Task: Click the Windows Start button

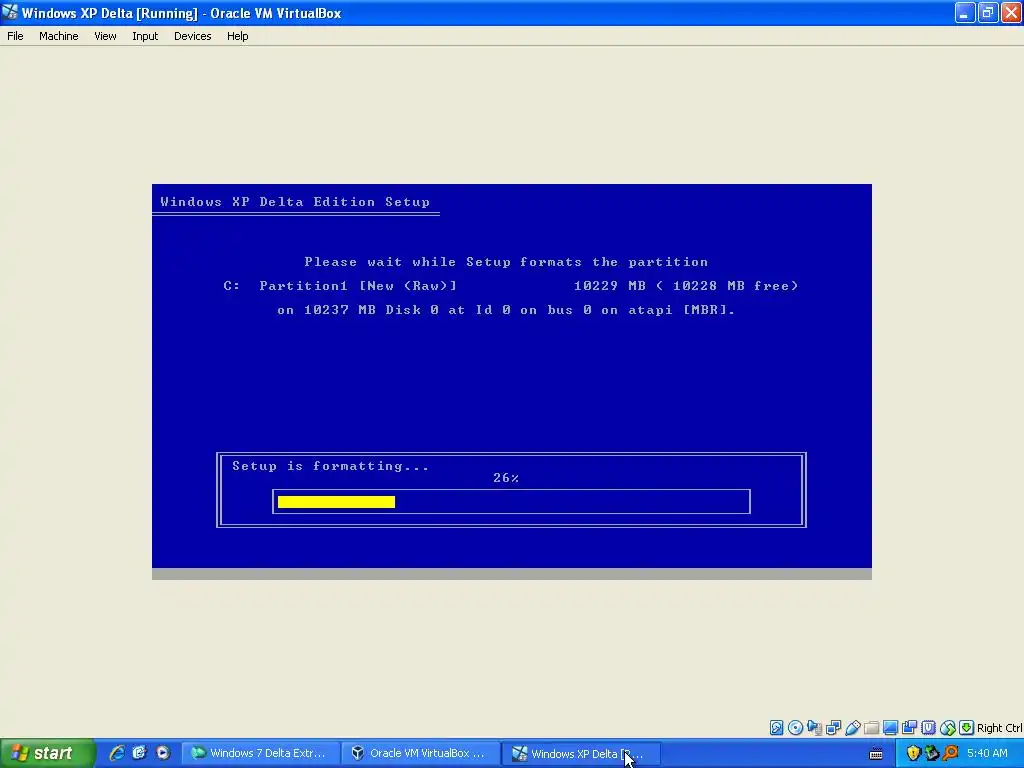Action: (47, 753)
